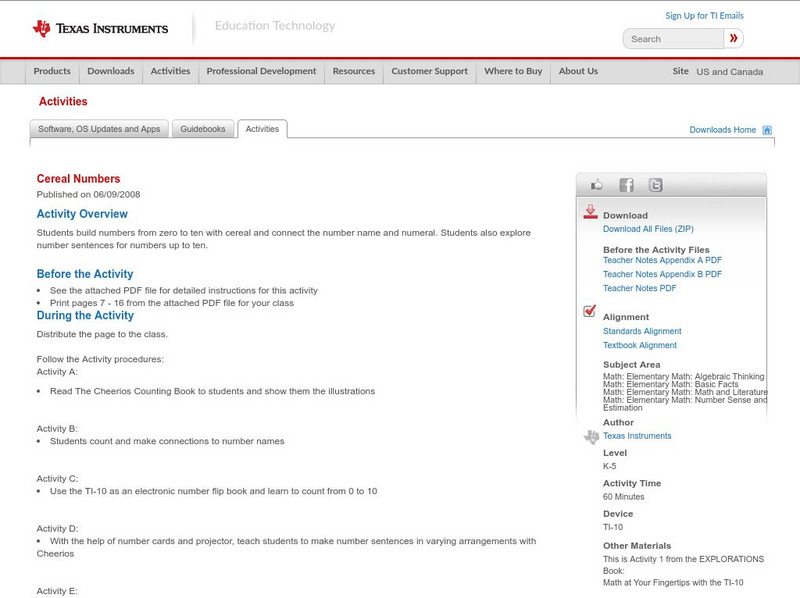
Task: Open the Downloads menu
Action: (111, 71)
